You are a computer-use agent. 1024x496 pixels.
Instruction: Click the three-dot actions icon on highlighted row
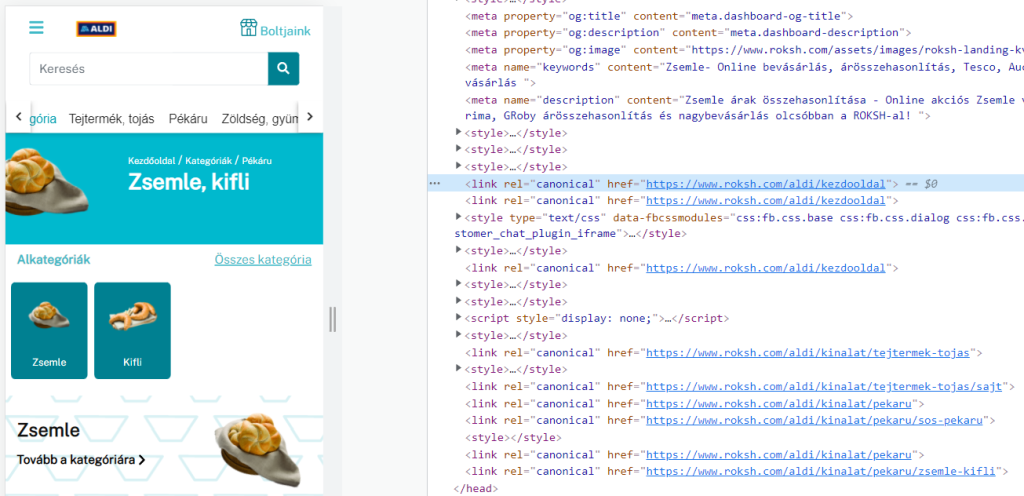[434, 184]
